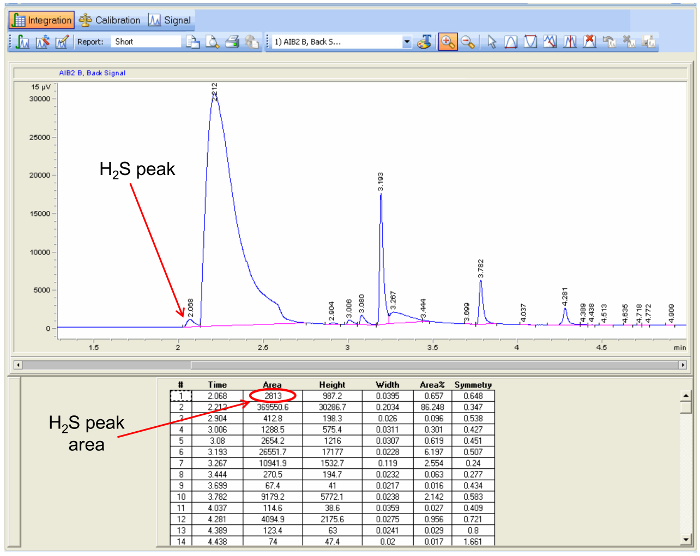Viewport: 700px width, 556px height.
Task: Select the delete peak tool with red X
Action: (x=589, y=42)
